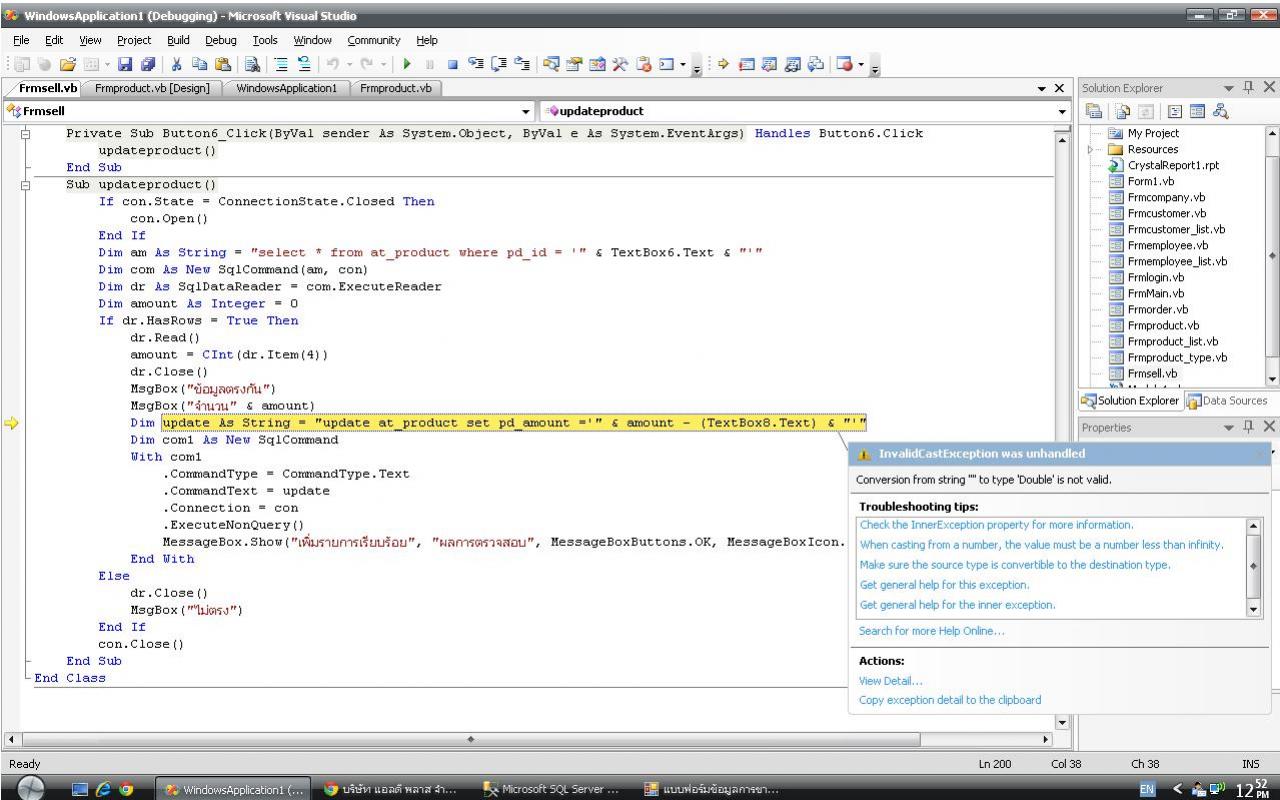Screen dimensions: 1280x800
Task: Open the Build menu
Action: tap(178, 40)
